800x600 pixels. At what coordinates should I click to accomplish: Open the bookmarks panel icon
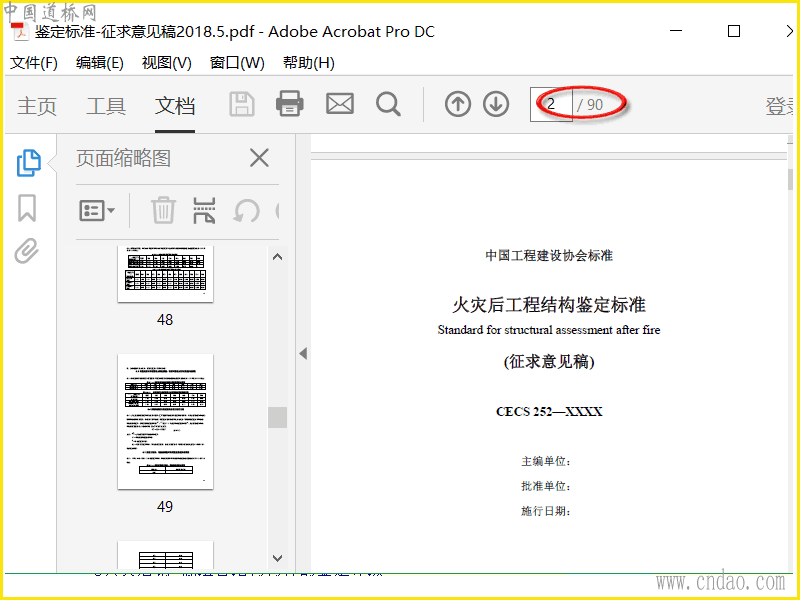pyautogui.click(x=27, y=208)
